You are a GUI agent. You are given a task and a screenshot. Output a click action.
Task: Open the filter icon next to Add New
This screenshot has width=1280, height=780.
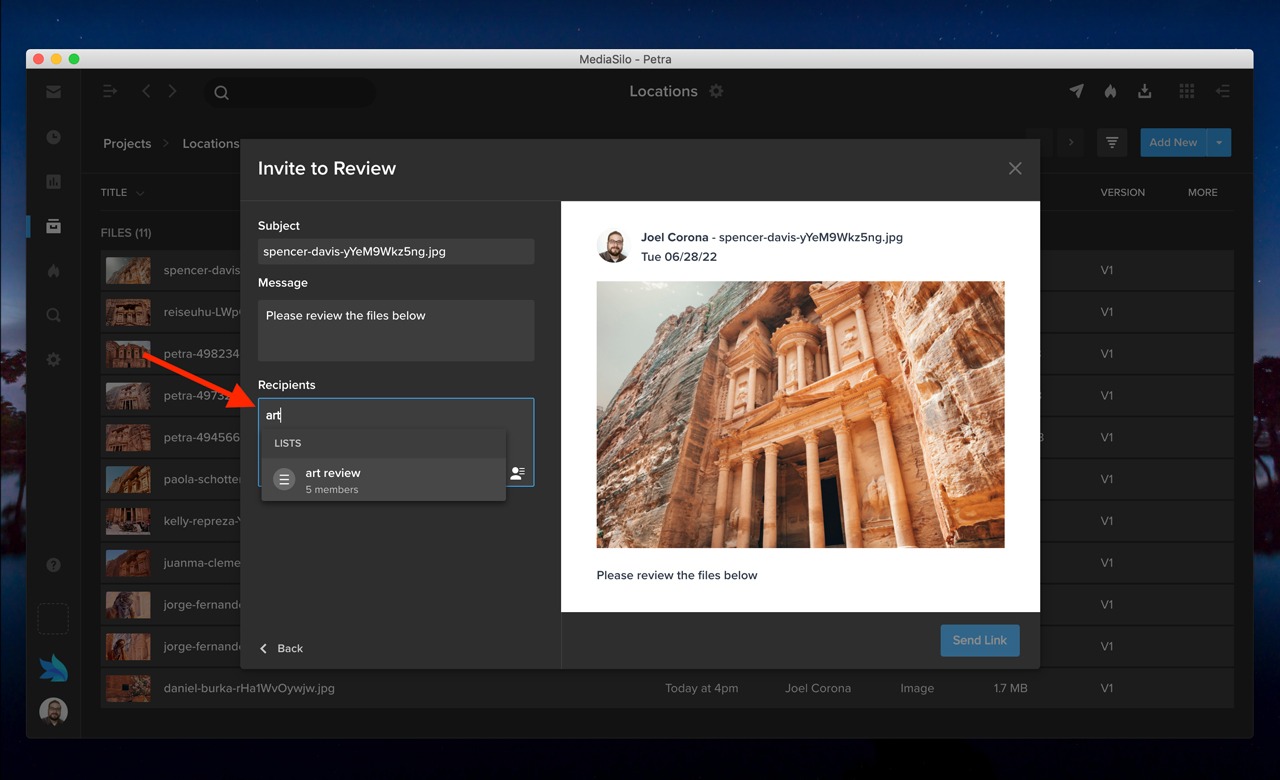[x=1112, y=143]
